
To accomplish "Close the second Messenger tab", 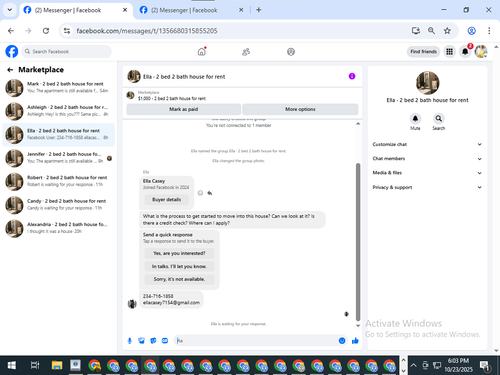I will pos(241,10).
